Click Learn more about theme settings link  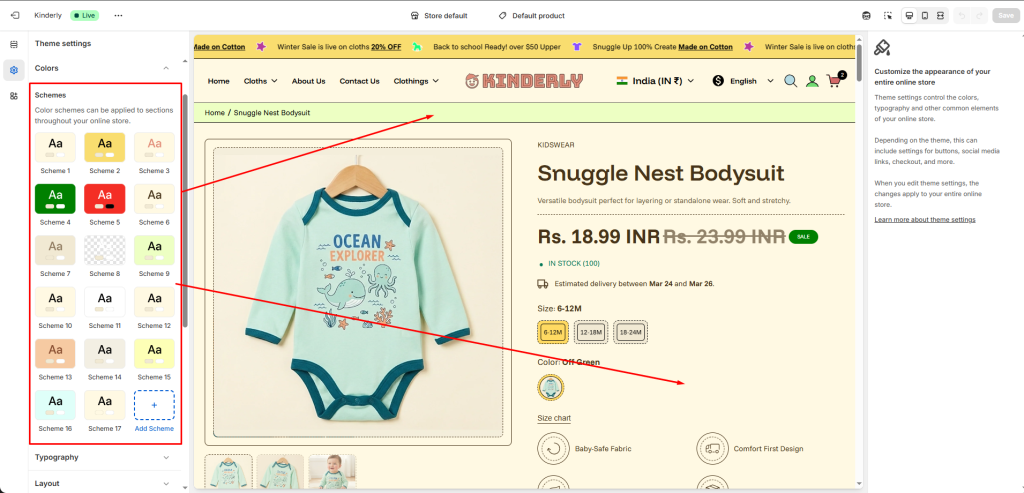(x=925, y=219)
